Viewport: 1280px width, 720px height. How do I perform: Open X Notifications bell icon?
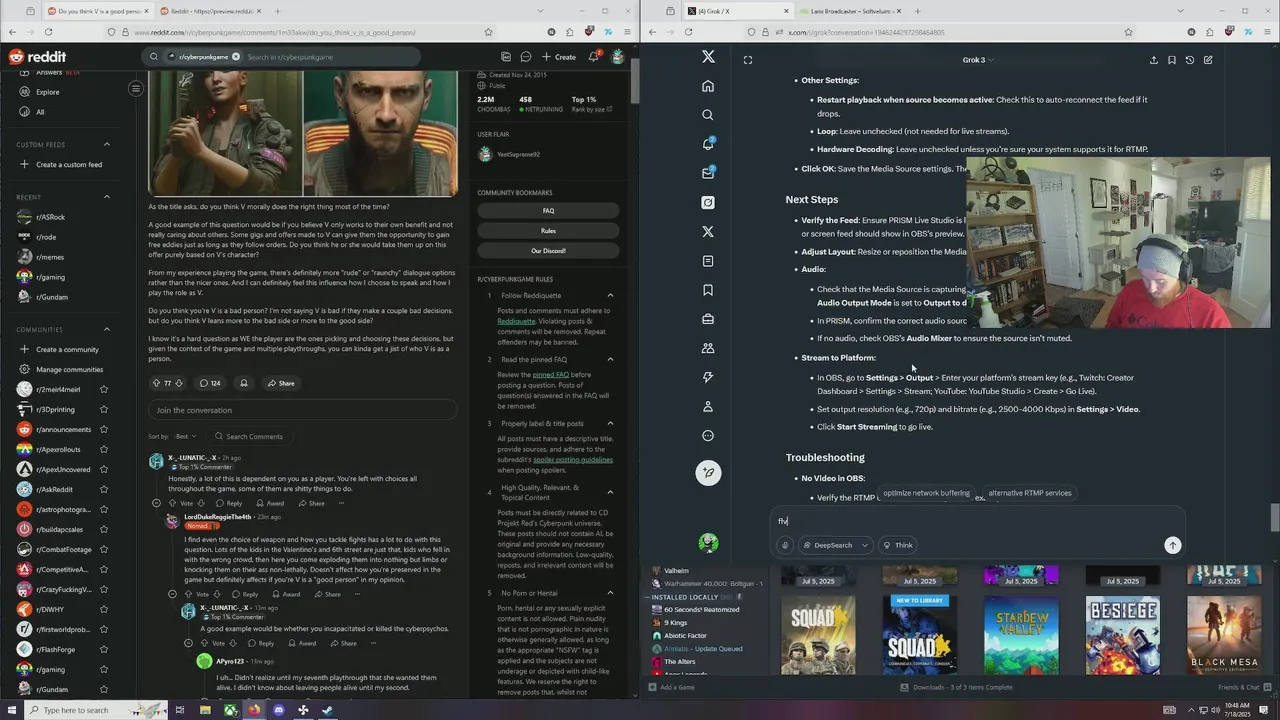[708, 144]
